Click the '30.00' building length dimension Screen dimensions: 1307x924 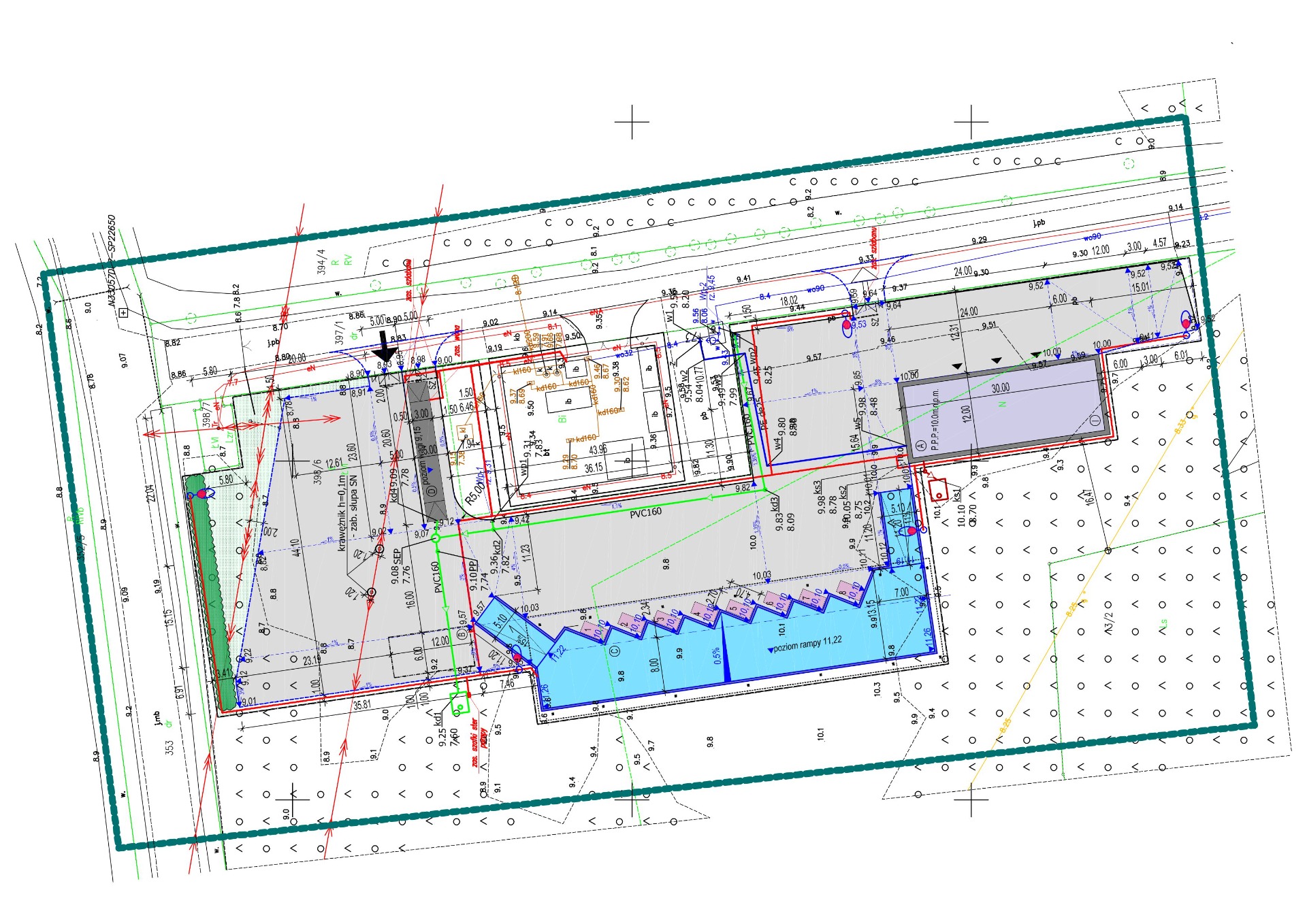[1000, 388]
